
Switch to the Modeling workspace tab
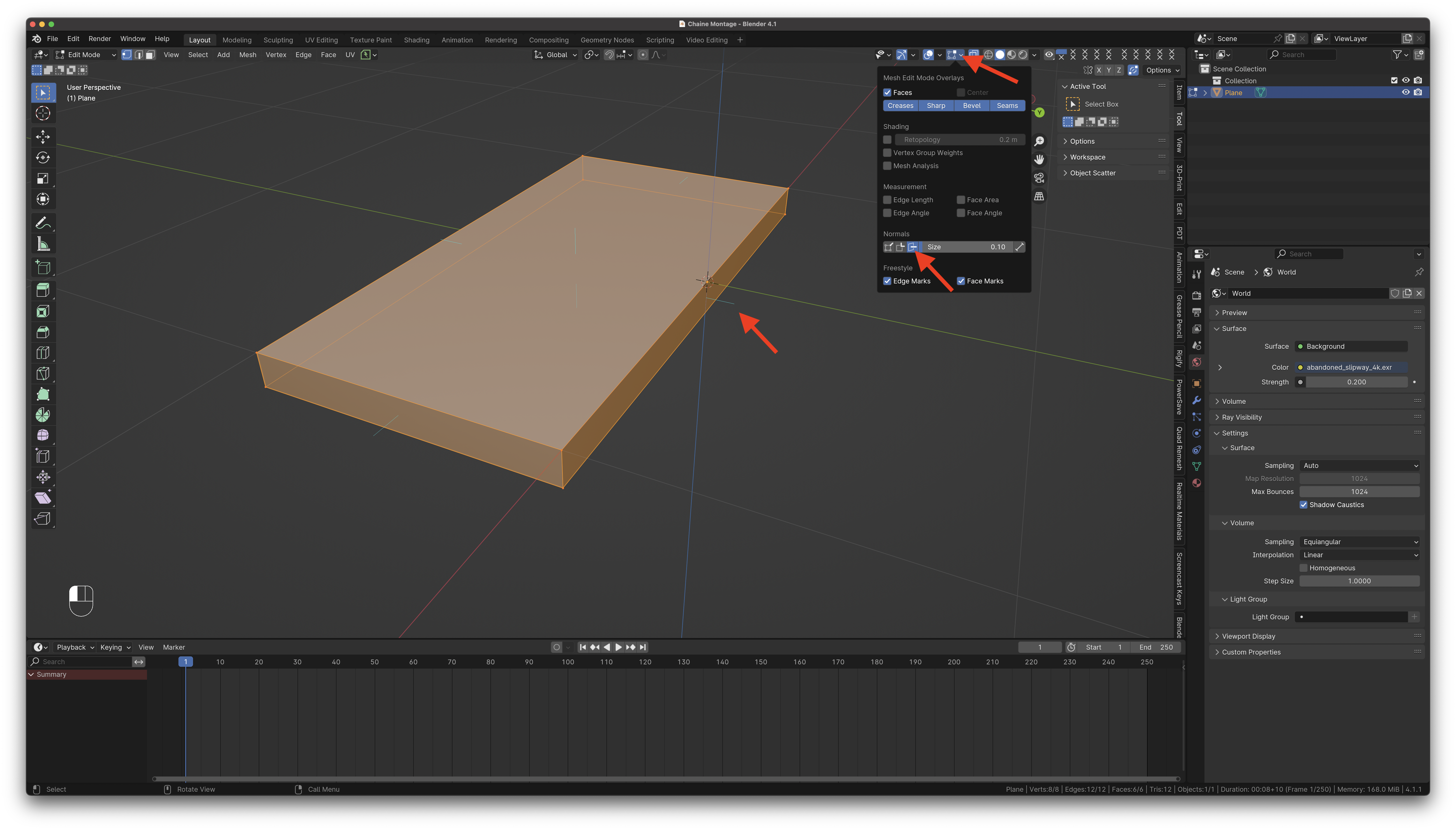coord(237,40)
